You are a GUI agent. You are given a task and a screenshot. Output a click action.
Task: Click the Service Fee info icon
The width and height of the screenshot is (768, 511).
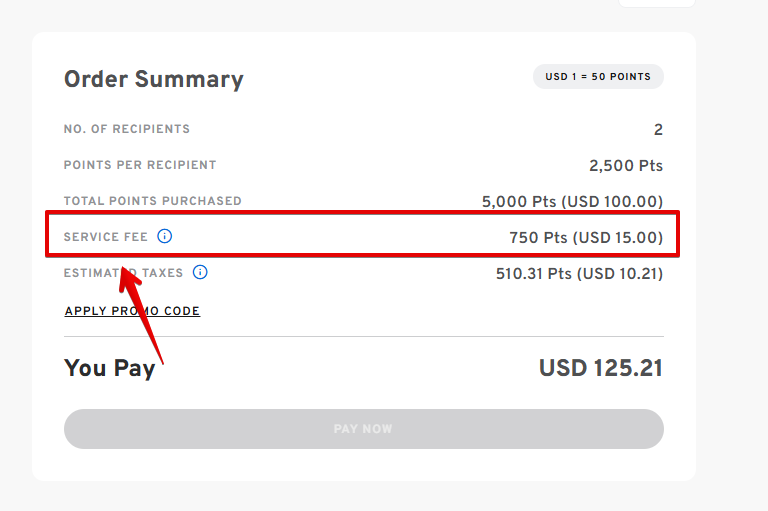point(165,237)
